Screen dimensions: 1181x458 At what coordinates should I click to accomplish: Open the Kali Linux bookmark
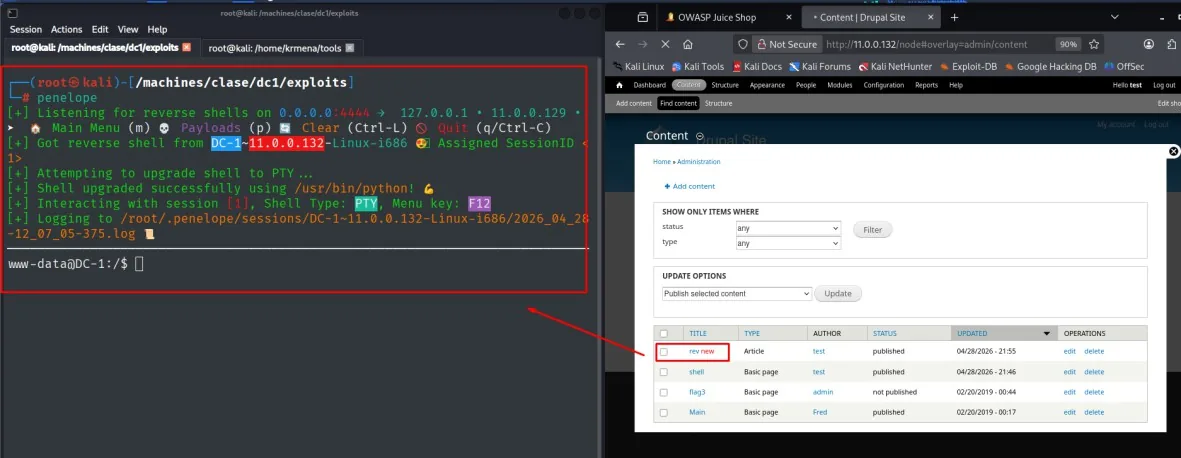tap(637, 66)
